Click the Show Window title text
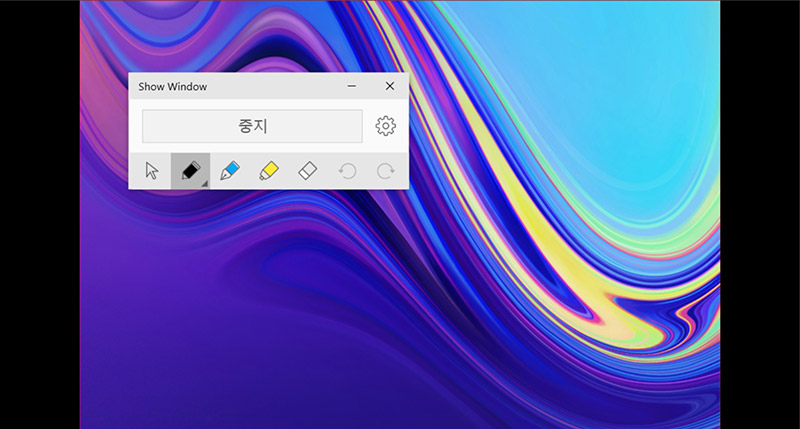 (172, 87)
